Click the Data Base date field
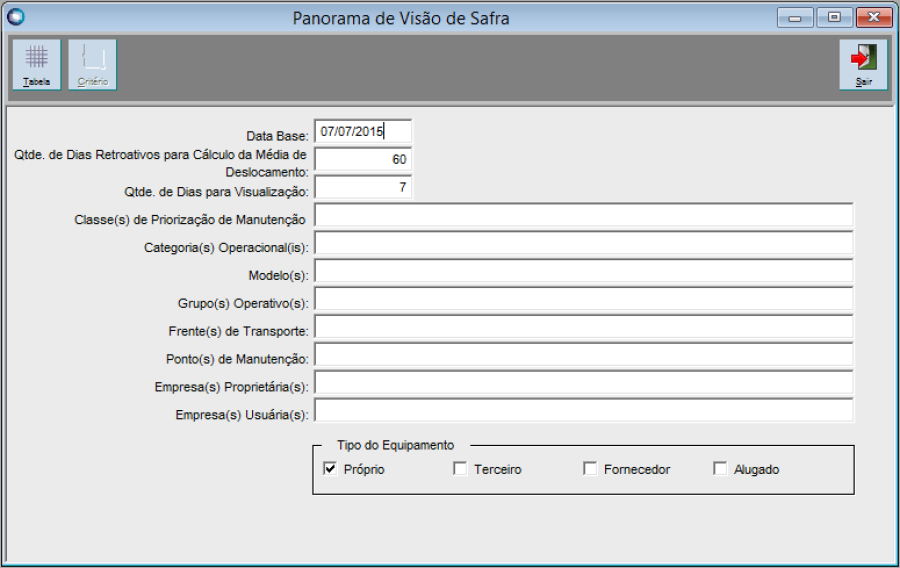 pos(363,132)
